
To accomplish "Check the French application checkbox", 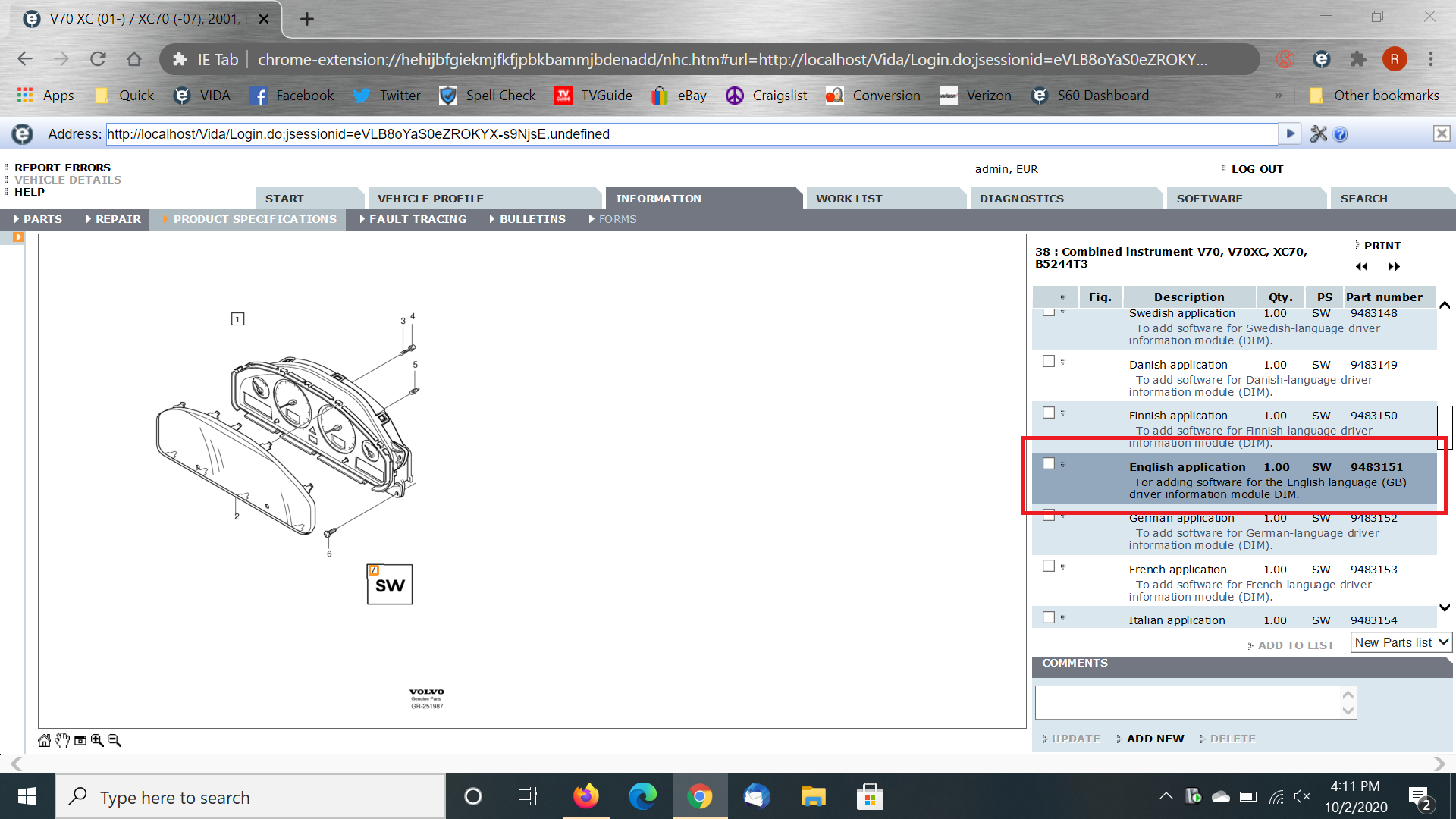I will point(1049,566).
